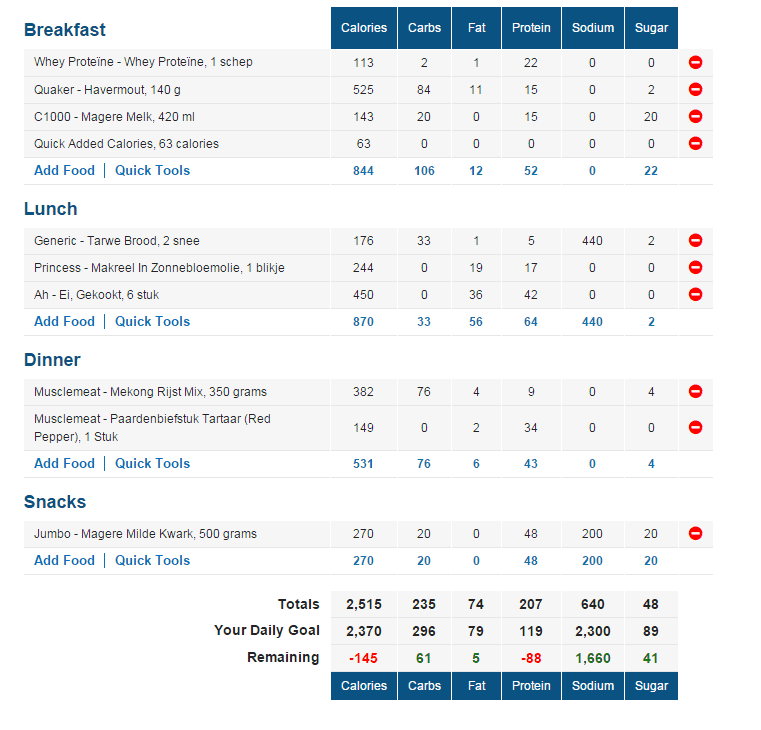The width and height of the screenshot is (761, 730).
Task: Click Add Food under Dinner
Action: 64,463
